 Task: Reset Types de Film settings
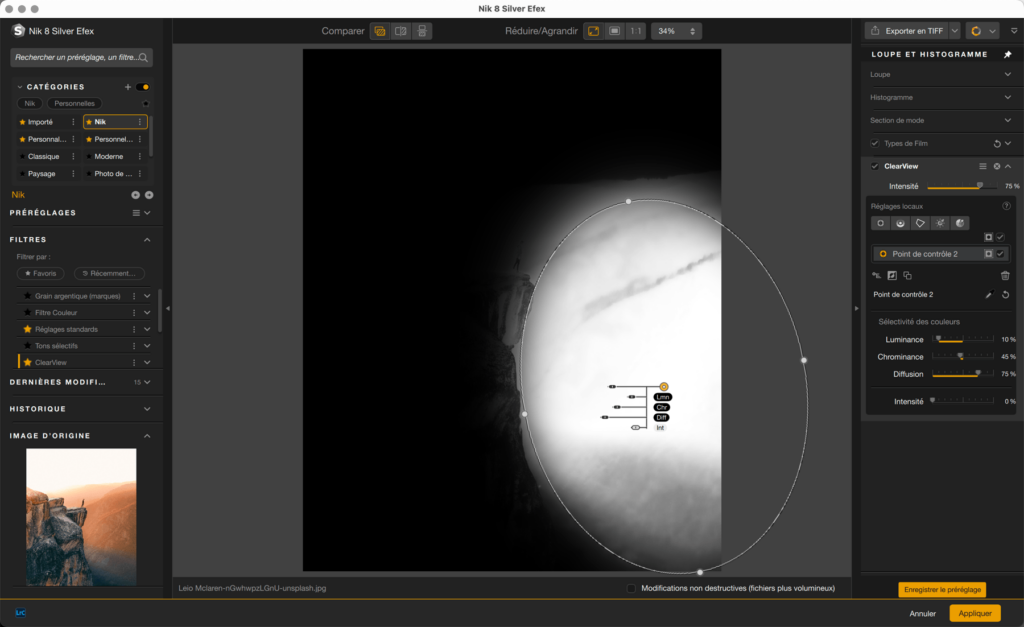click(997, 144)
